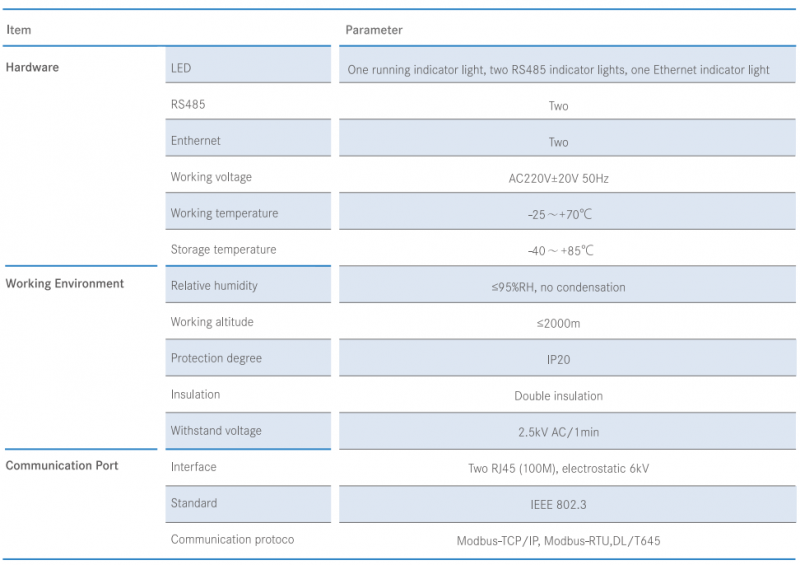Click the "LED" row label cell

coord(247,69)
